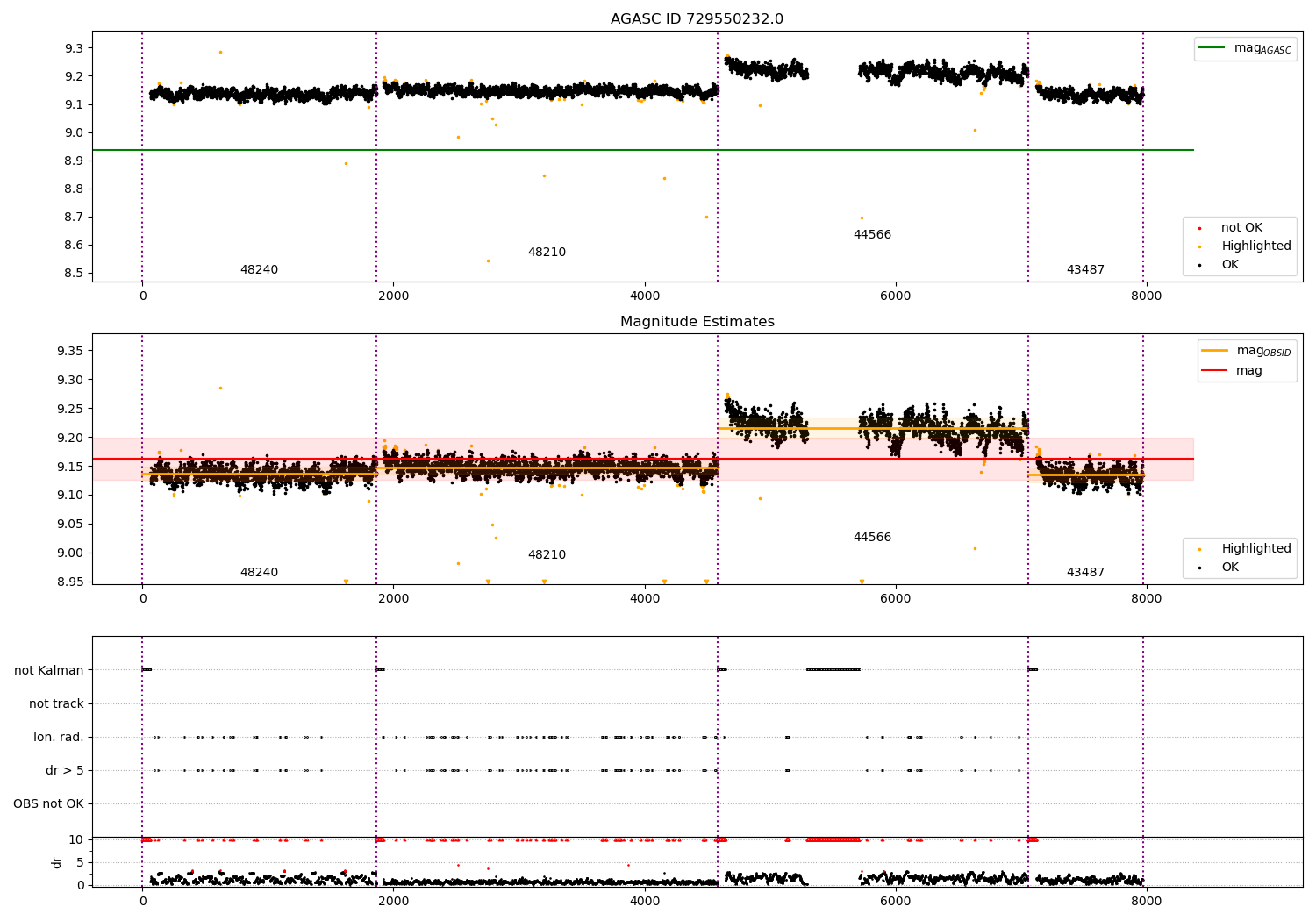Click OBSID label 48210 in the top plot
Screen dimensions: 1316x921
click(547, 253)
